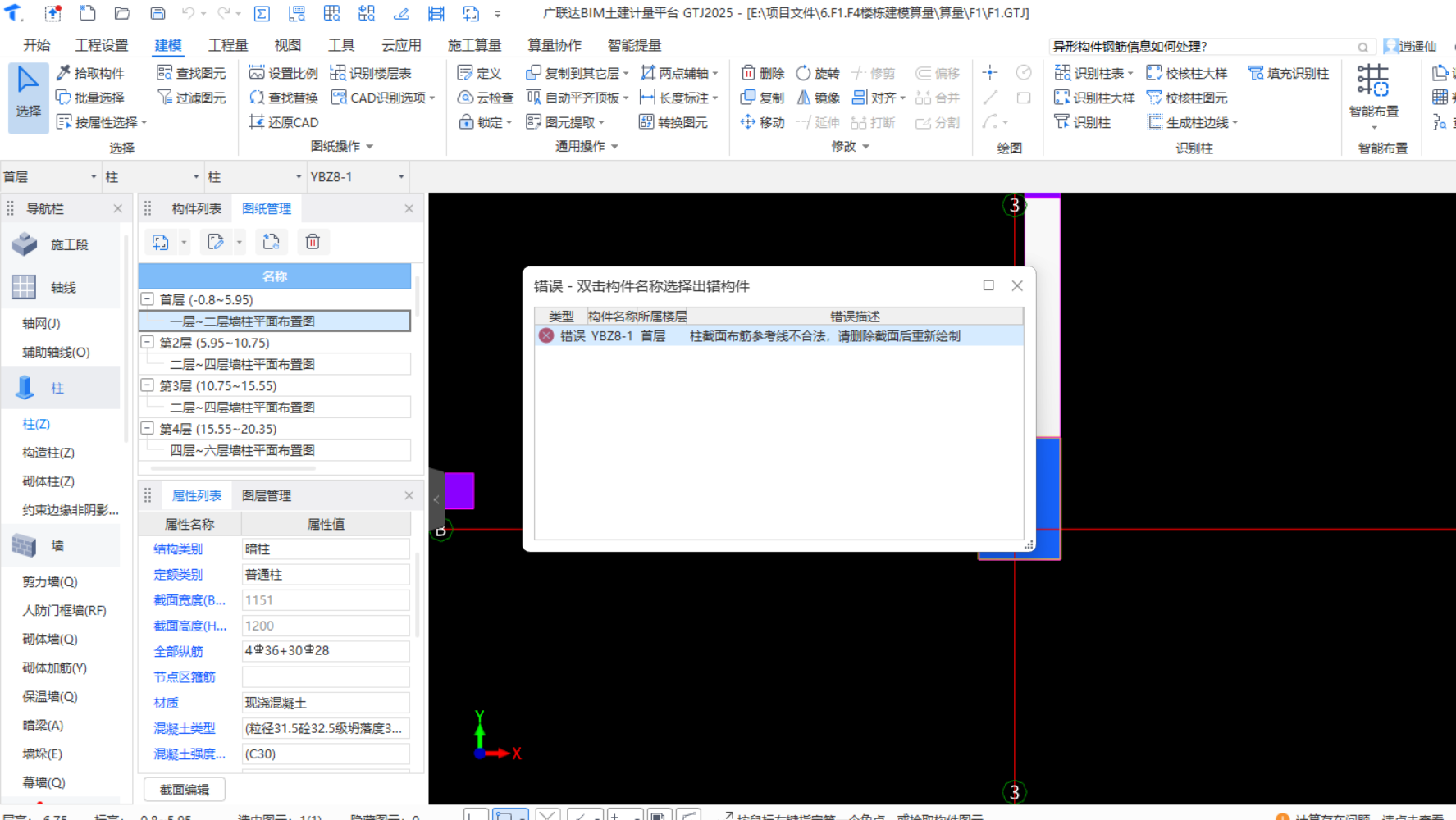The width and height of the screenshot is (1456, 820).
Task: Click 校核柱大样 tool
Action: [1187, 73]
